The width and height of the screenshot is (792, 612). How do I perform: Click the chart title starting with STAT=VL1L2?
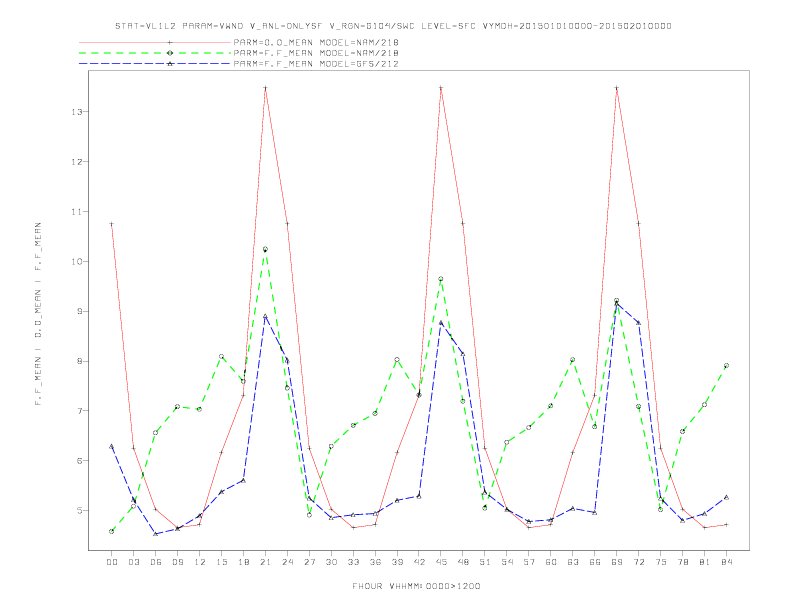393,26
